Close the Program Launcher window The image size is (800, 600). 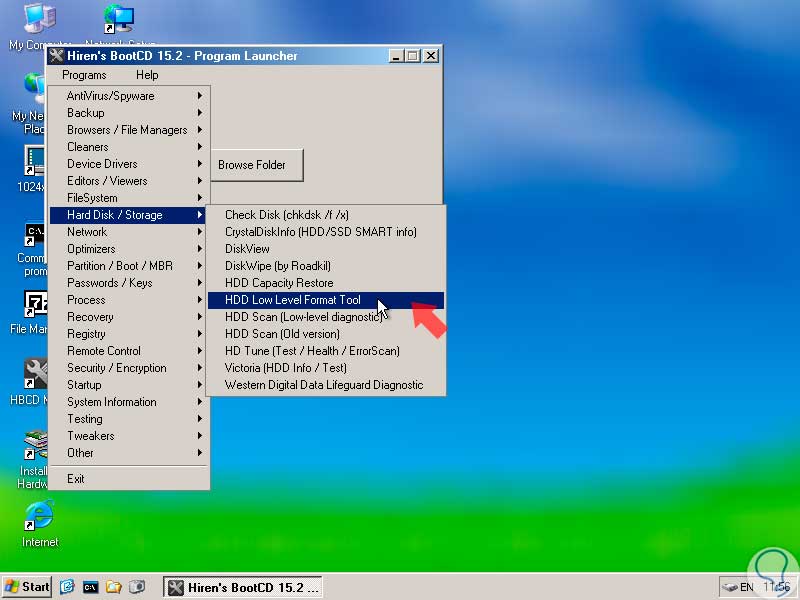point(431,56)
